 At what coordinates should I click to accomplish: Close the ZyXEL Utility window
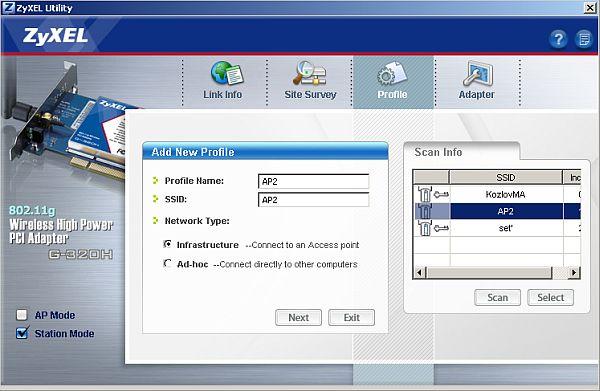(590, 8)
